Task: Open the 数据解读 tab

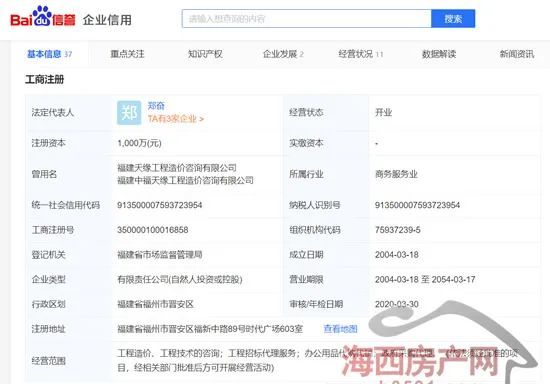Action: tap(439, 54)
